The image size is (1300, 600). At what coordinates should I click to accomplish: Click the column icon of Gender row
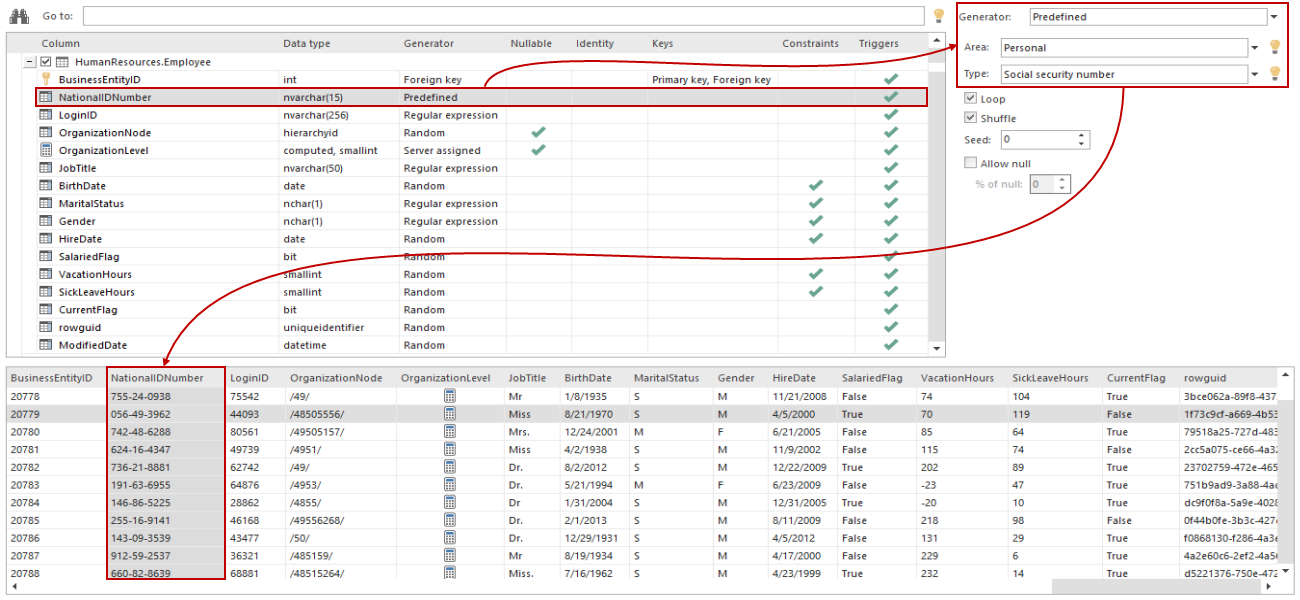coord(45,221)
